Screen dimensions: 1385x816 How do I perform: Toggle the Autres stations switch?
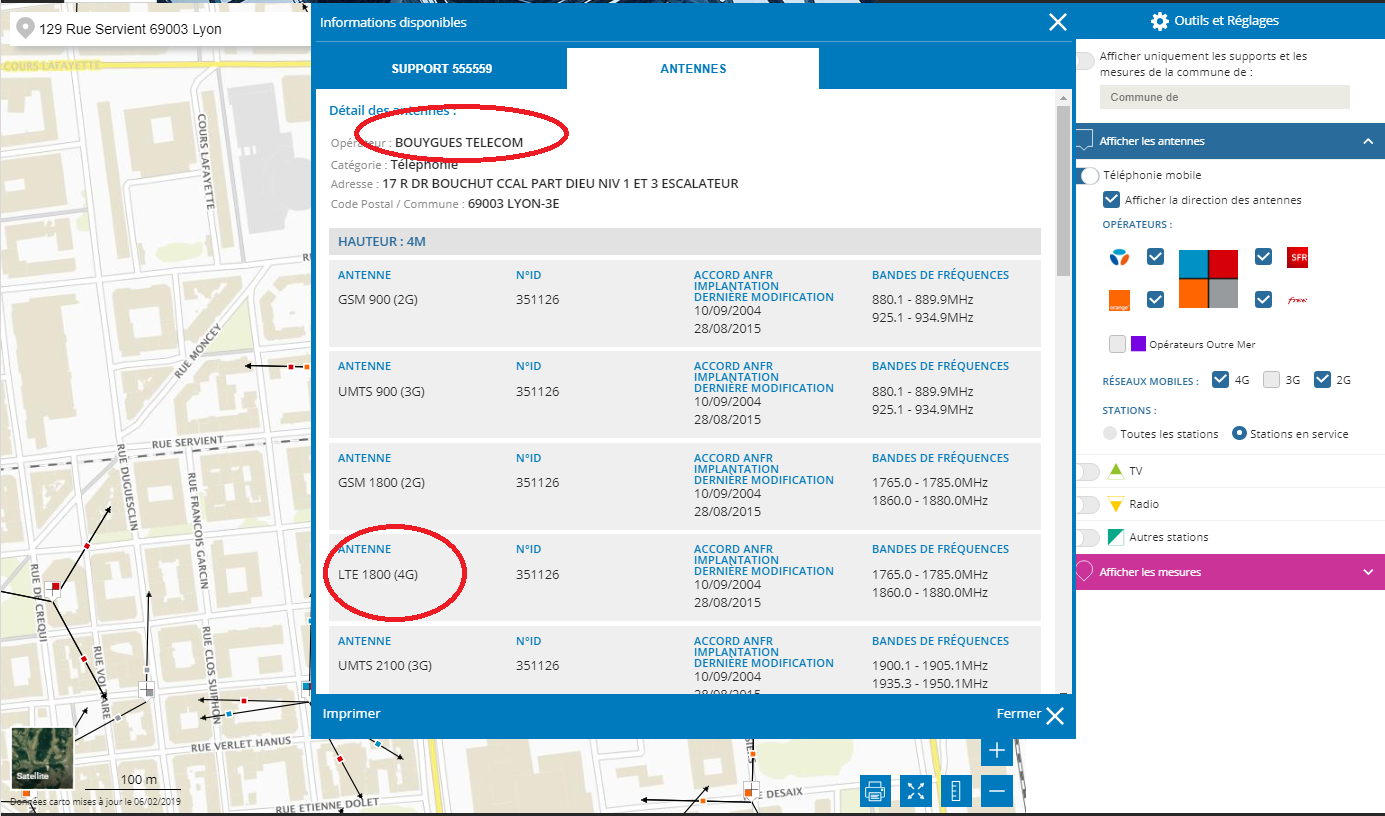coord(1086,537)
